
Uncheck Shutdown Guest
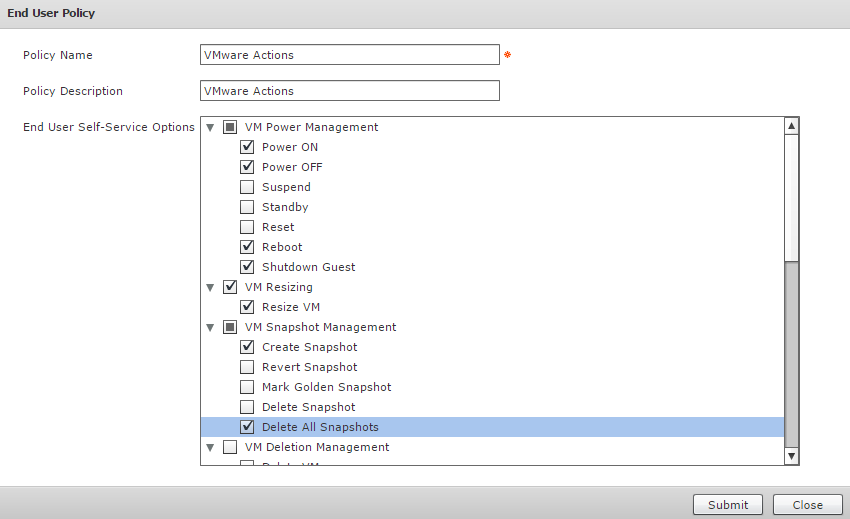[x=247, y=267]
